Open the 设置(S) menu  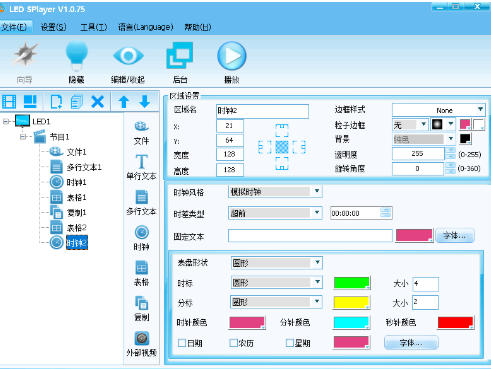pyautogui.click(x=53, y=27)
